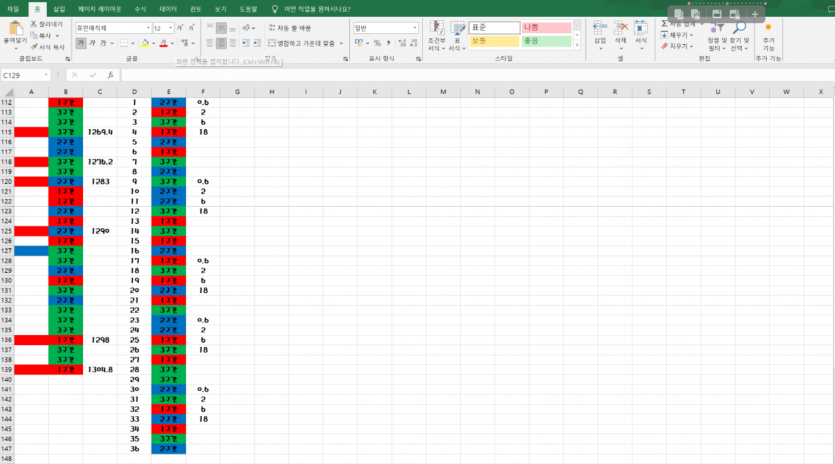
Task: Toggle Bold (가) formatting
Action: pos(81,43)
